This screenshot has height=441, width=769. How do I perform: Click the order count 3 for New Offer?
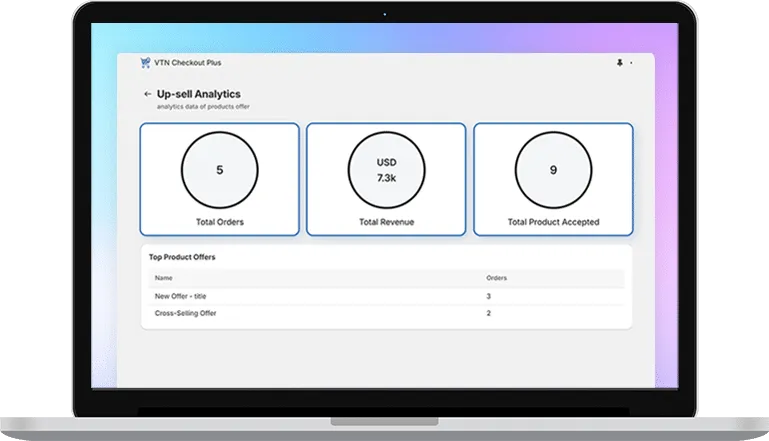click(x=488, y=296)
